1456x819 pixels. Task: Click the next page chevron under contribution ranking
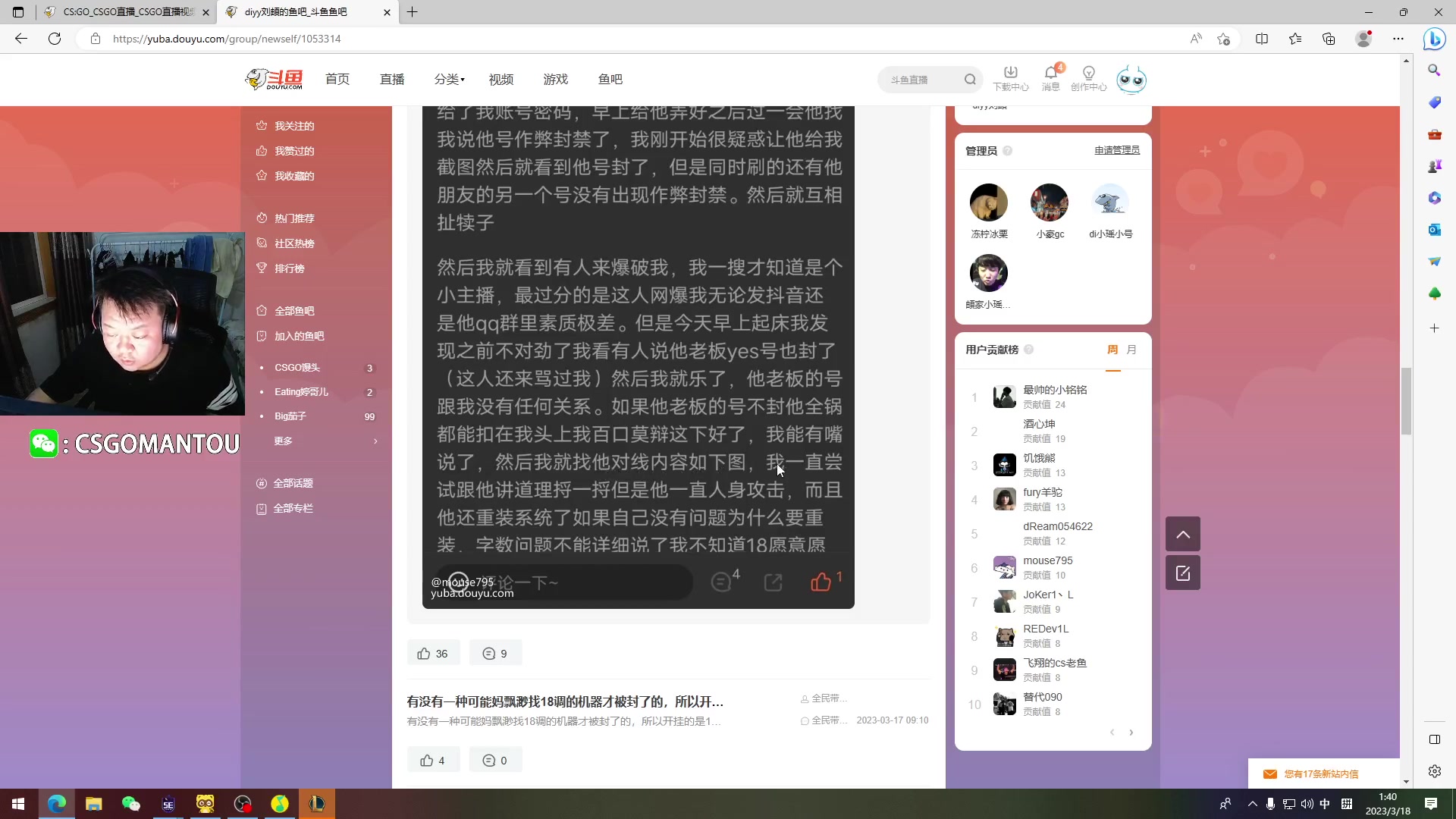(x=1131, y=733)
